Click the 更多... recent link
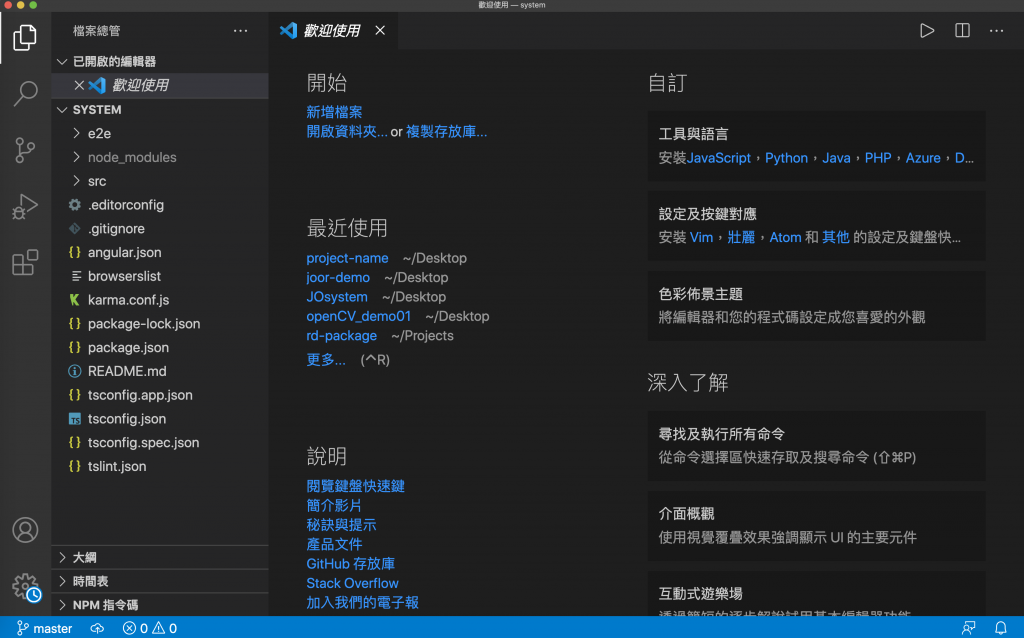 coord(326,359)
